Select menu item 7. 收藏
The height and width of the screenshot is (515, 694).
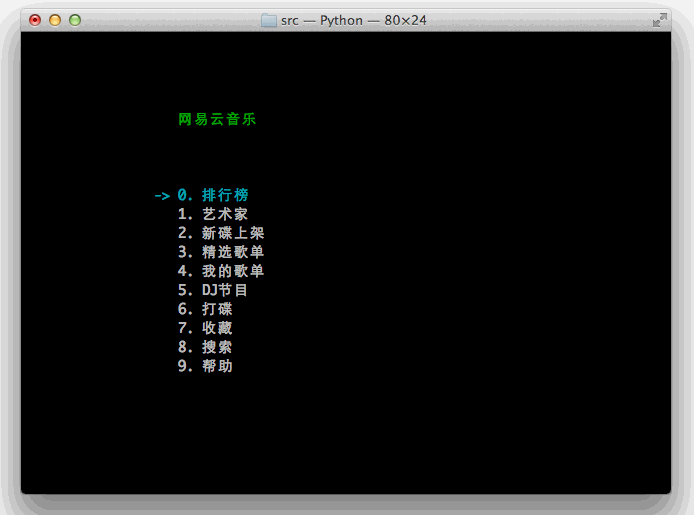[205, 328]
